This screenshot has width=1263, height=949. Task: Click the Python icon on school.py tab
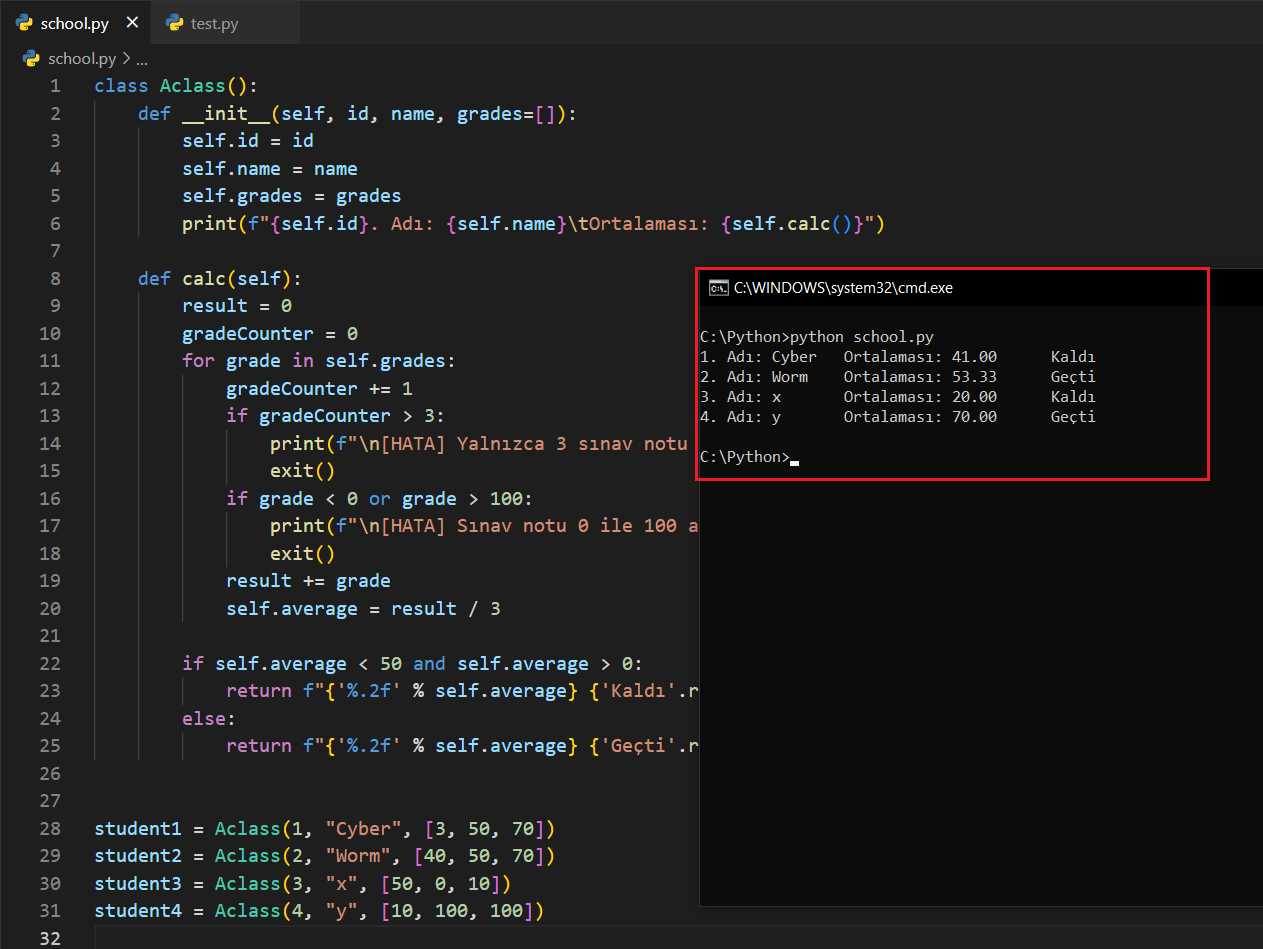[25, 23]
